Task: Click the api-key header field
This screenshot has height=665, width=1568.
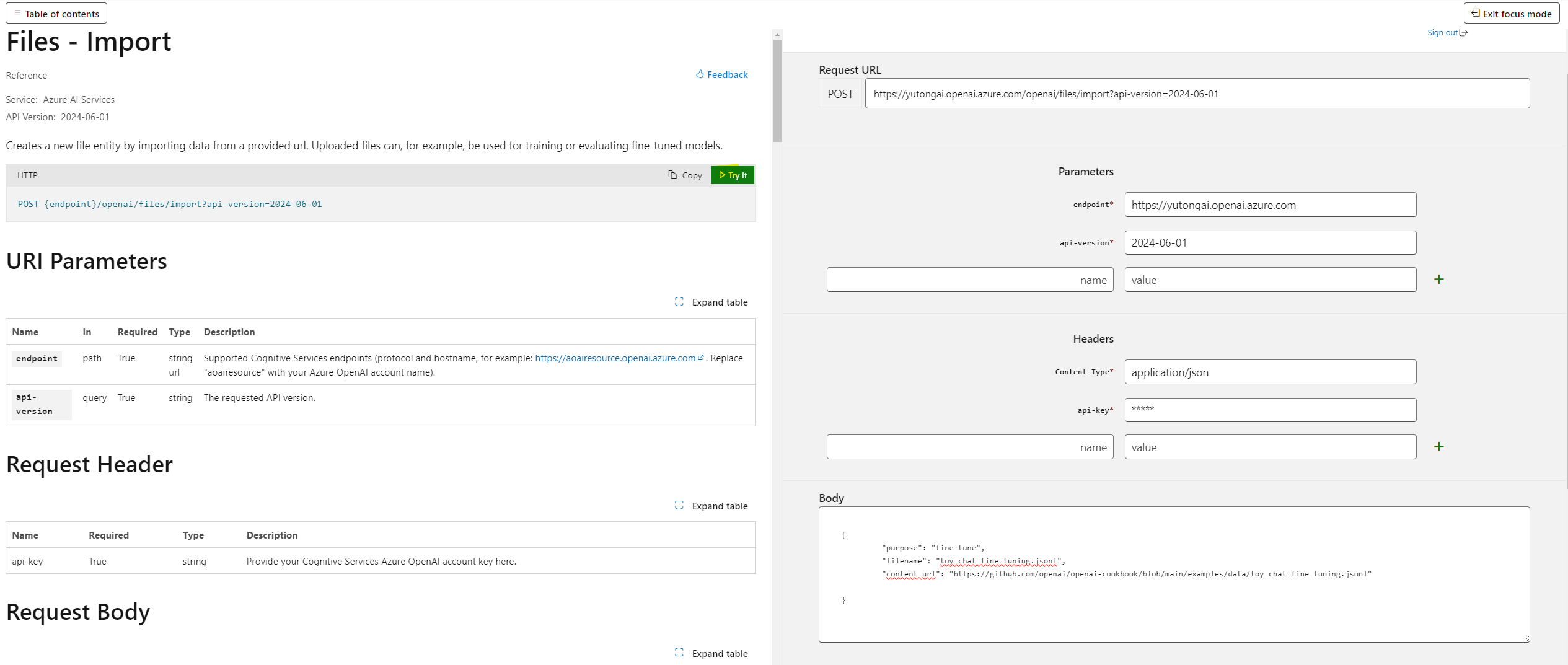Action: tap(1270, 410)
